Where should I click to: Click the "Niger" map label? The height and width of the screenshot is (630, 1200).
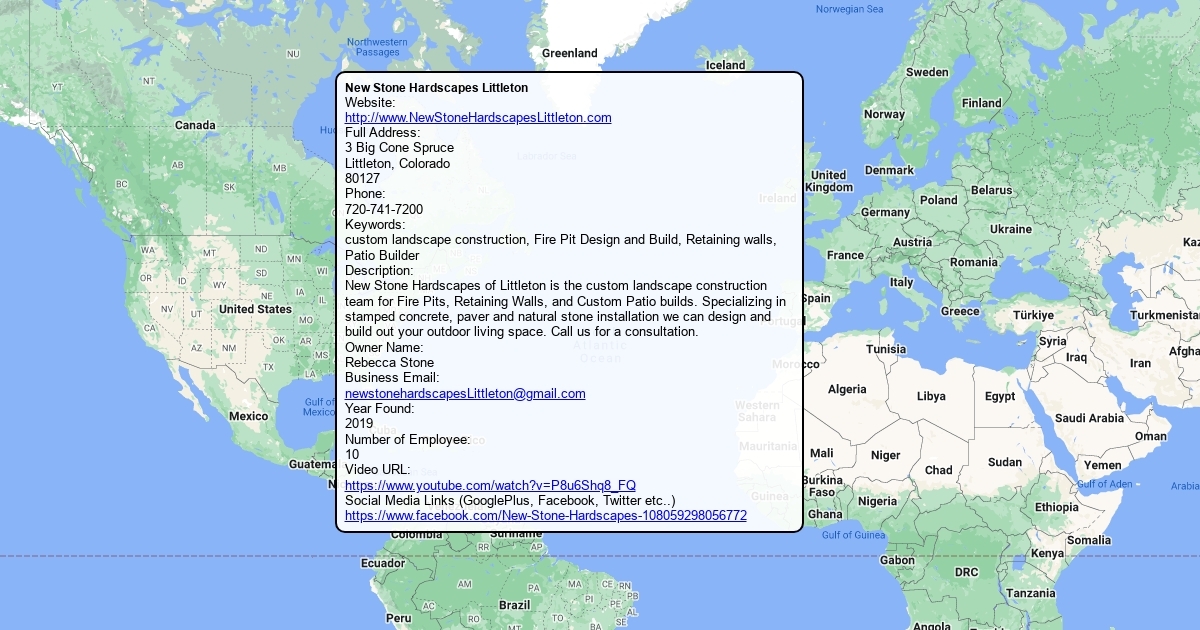[885, 455]
